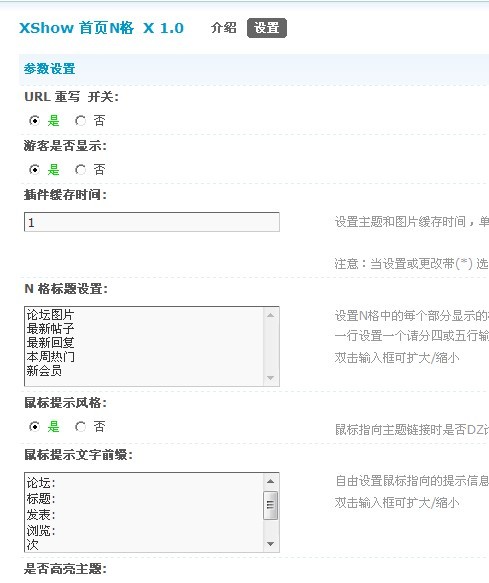489x583 pixels.
Task: Click down arrow of 鼠标提示文字前缀 scrollbar
Action: coord(271,544)
